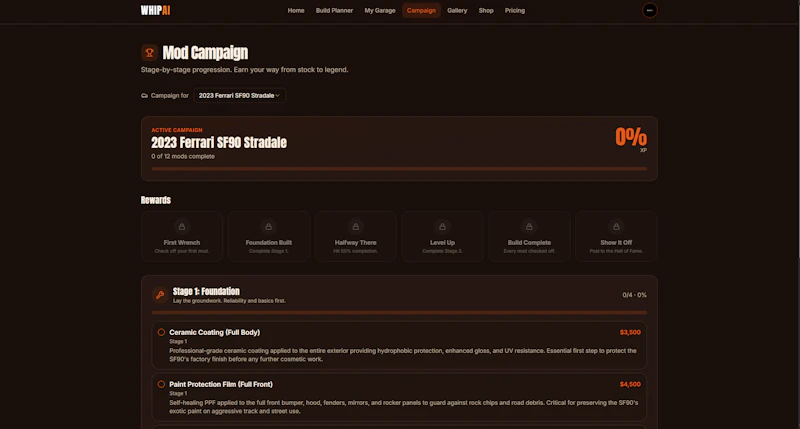Screen dimensions: 800x429
Task: Click the First Wrench lock icon
Action: coord(182,226)
